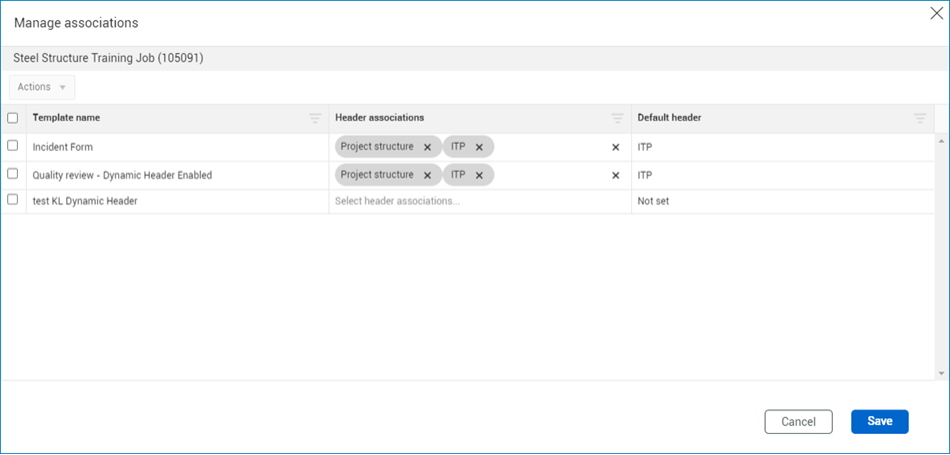The width and height of the screenshot is (950, 455).
Task: Open the Template name column filter
Action: (x=314, y=118)
